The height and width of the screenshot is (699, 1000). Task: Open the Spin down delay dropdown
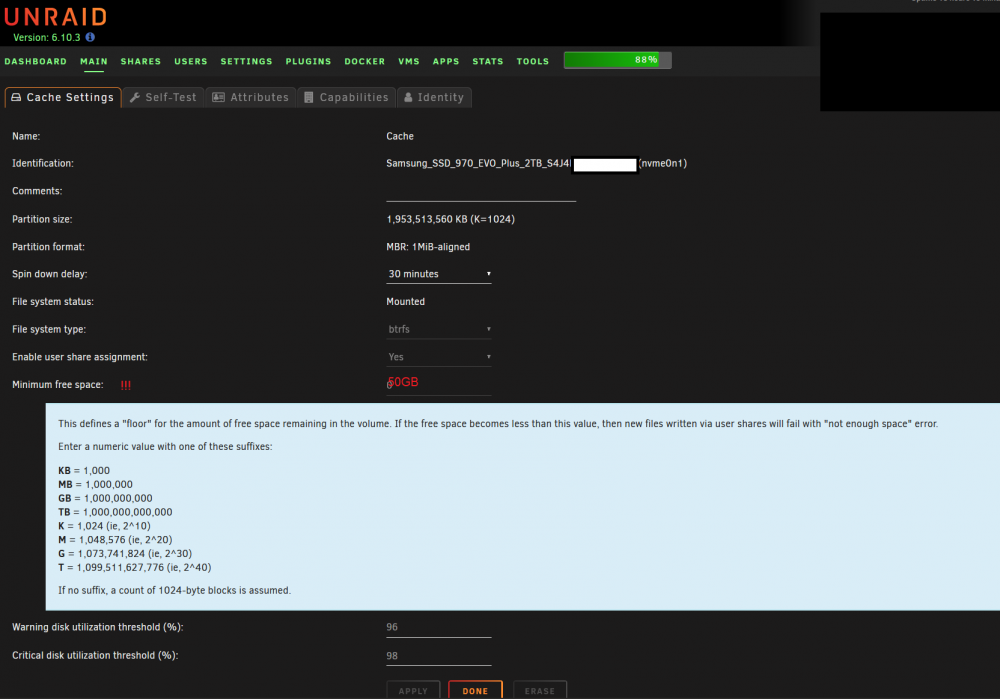pos(439,274)
